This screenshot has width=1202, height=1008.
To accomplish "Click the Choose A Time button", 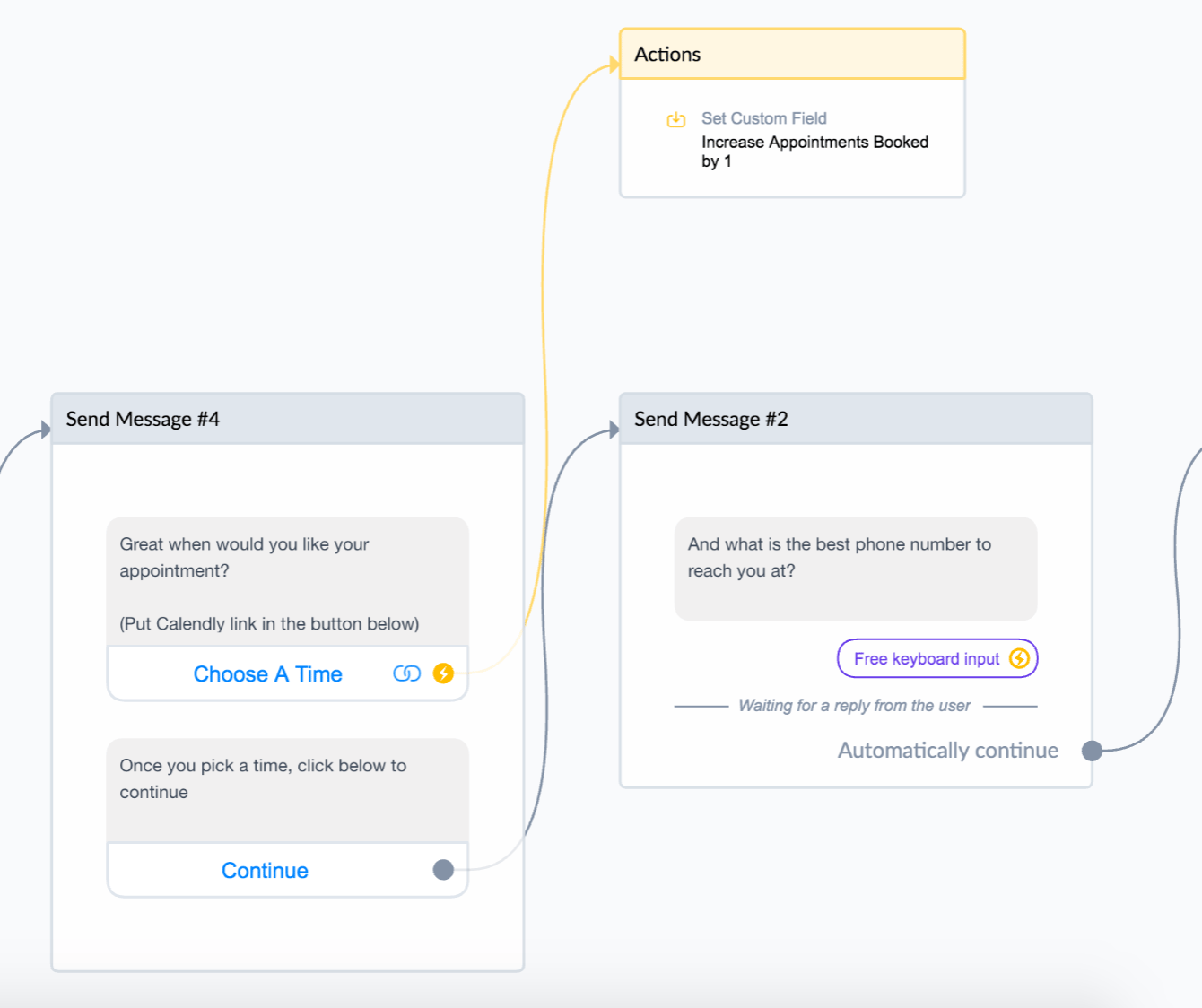I will click(288, 673).
